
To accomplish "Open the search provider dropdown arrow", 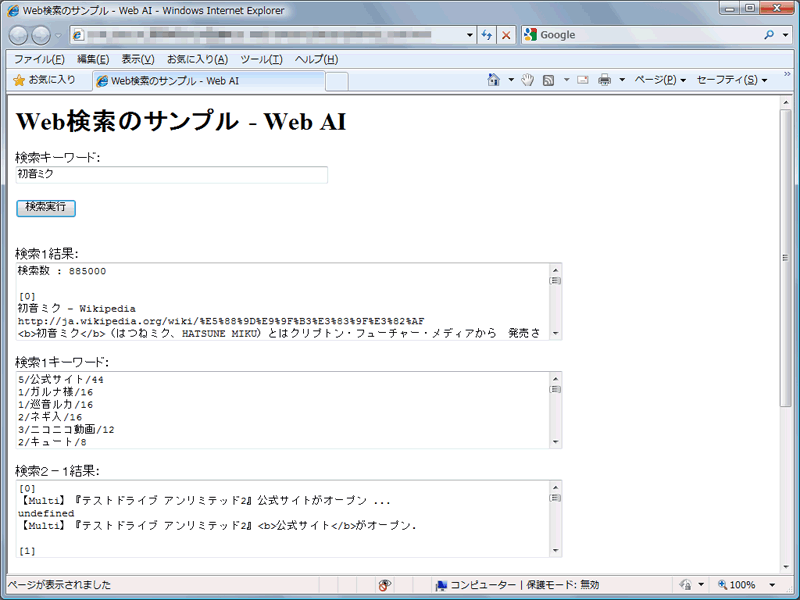I will click(x=785, y=35).
